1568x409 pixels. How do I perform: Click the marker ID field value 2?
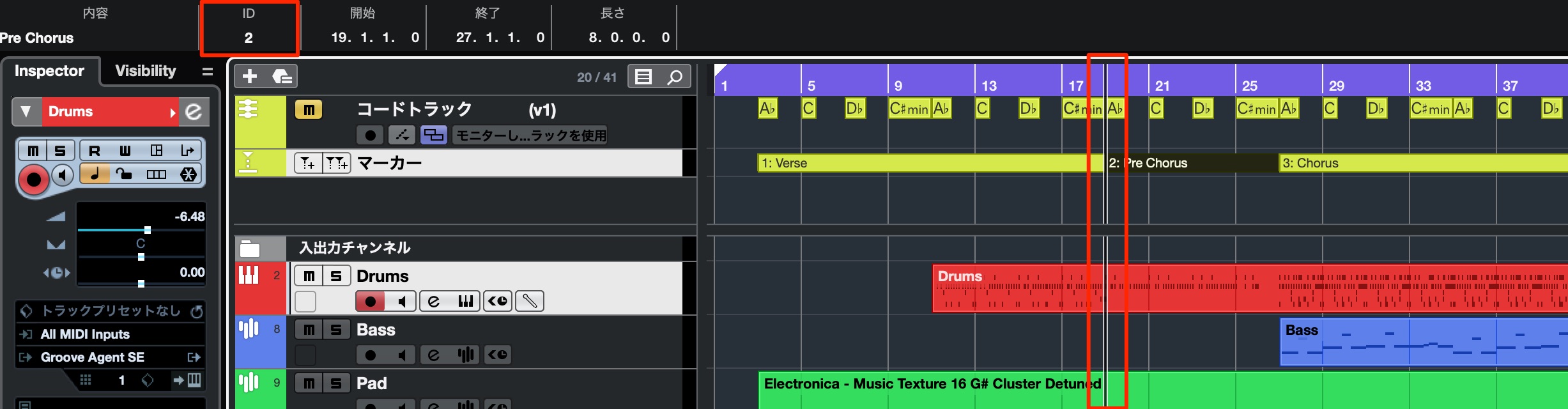249,38
